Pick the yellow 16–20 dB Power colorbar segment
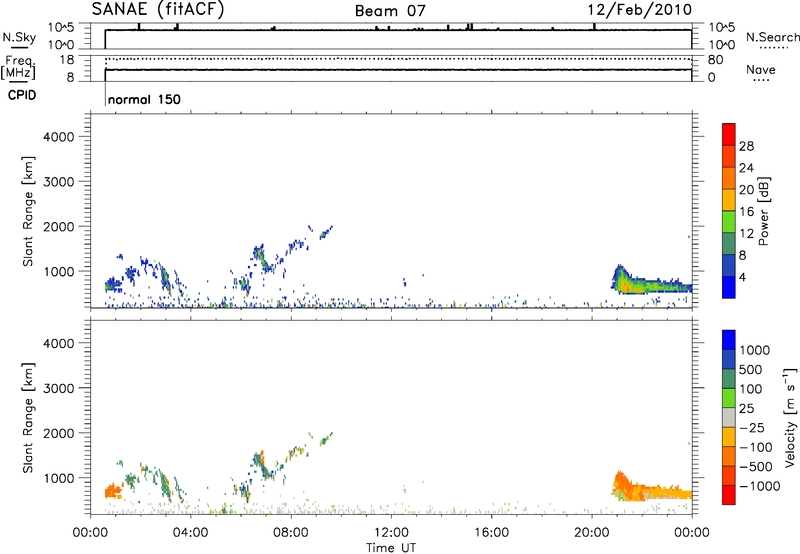This screenshot has height=554, width=800. [x=729, y=199]
